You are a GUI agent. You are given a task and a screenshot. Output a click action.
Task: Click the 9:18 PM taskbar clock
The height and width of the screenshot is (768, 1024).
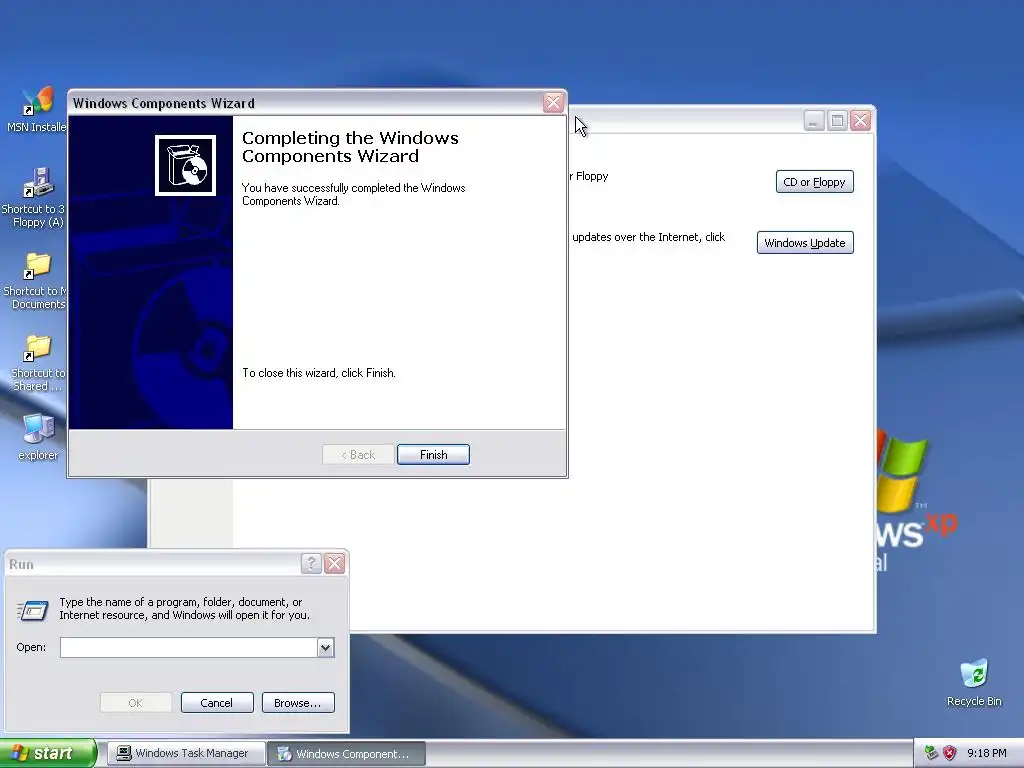(x=987, y=753)
